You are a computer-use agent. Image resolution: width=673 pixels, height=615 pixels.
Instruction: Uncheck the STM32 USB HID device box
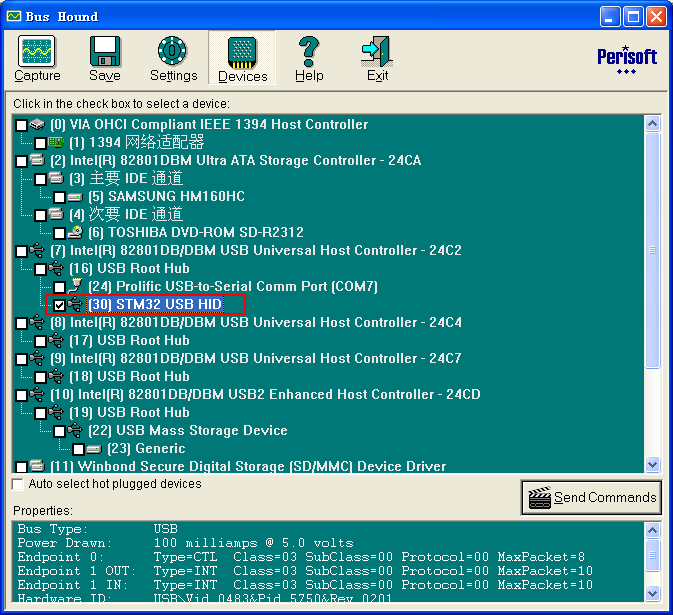59,305
